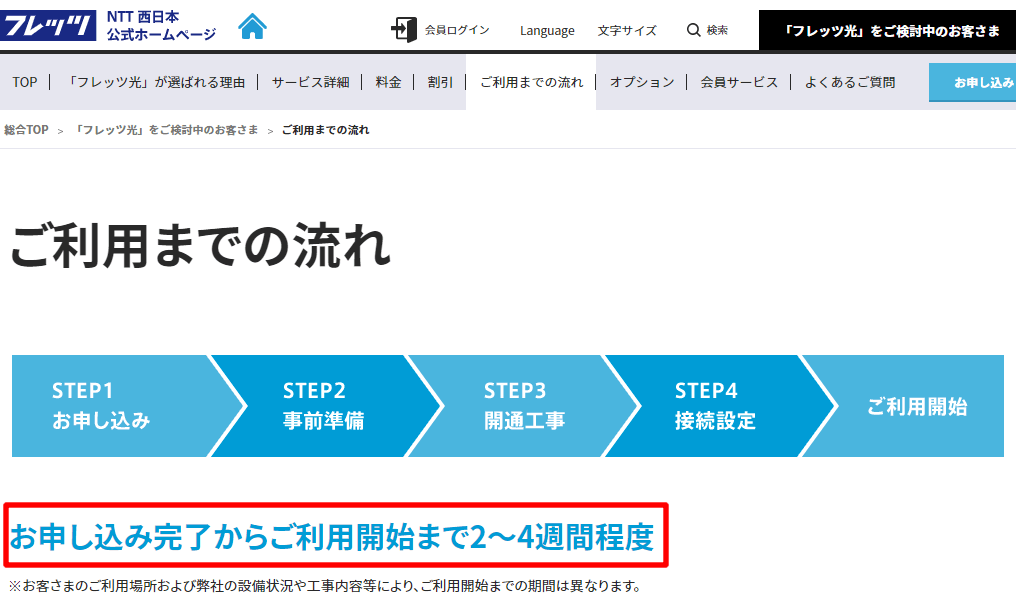Image resolution: width=1016 pixels, height=613 pixels.
Task: Open 「フレッツ光」が選ばれる理由 menu item
Action: (x=155, y=82)
